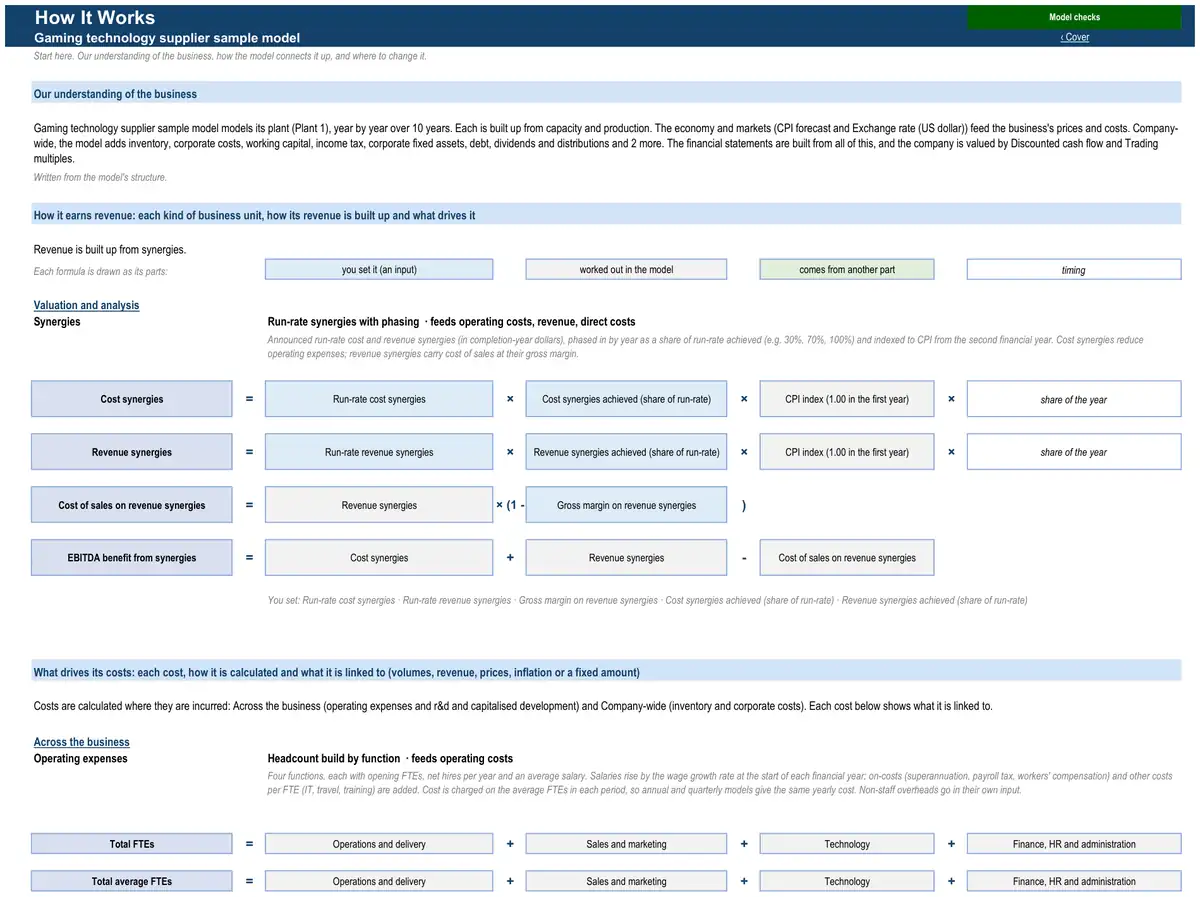Click 'Run-rate synergies with phasing' heading
1200x897 pixels.
tap(343, 322)
